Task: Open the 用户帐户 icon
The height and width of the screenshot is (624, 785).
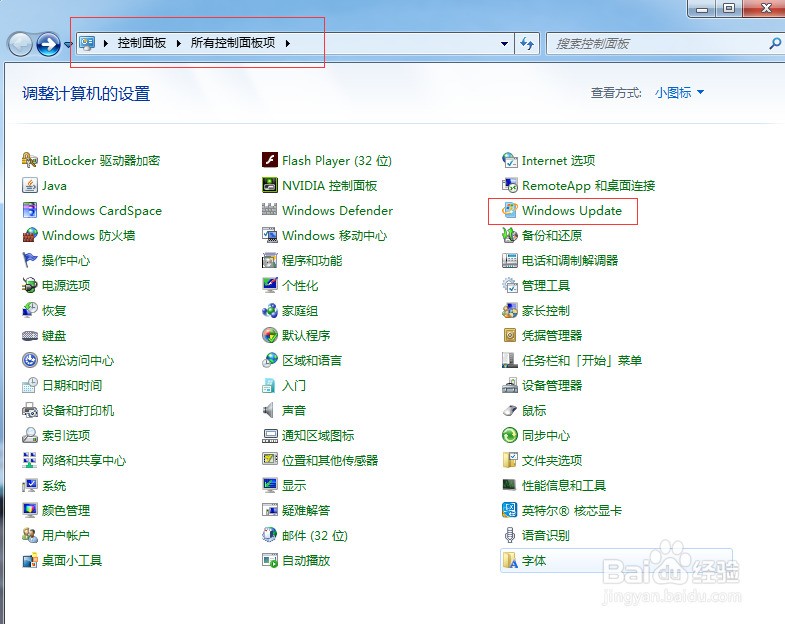Action: click(30, 535)
